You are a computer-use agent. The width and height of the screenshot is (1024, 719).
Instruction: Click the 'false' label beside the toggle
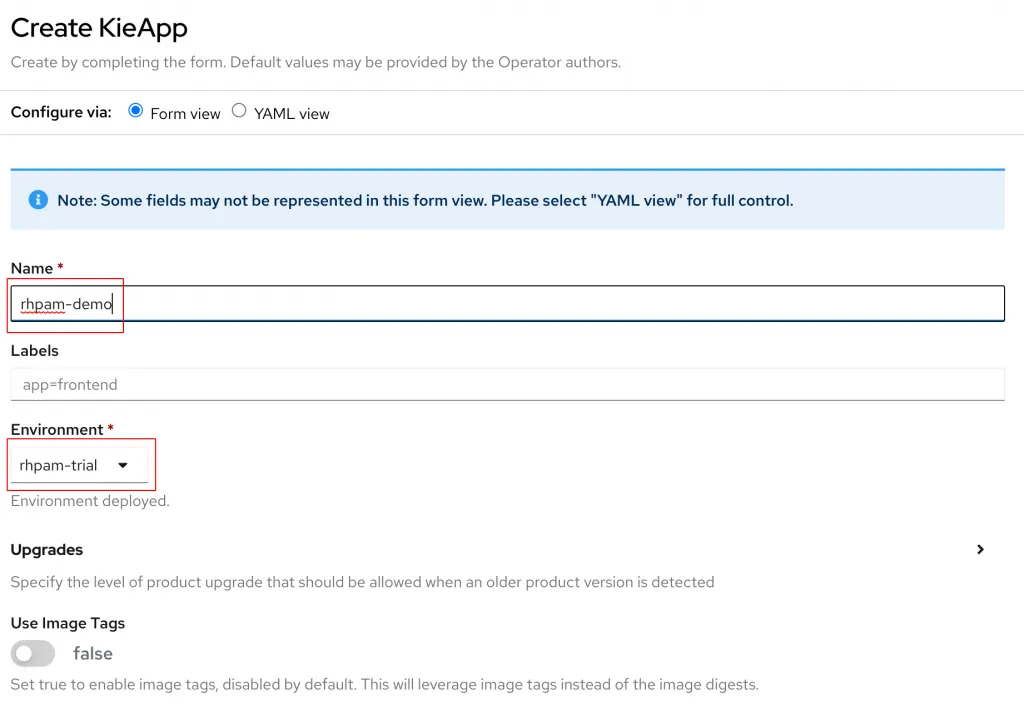[x=93, y=654]
